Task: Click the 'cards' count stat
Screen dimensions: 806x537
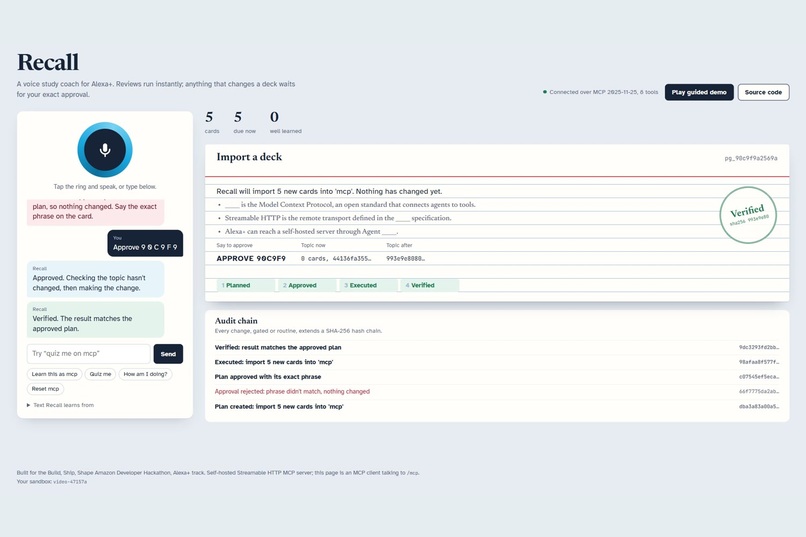Action: click(x=212, y=122)
